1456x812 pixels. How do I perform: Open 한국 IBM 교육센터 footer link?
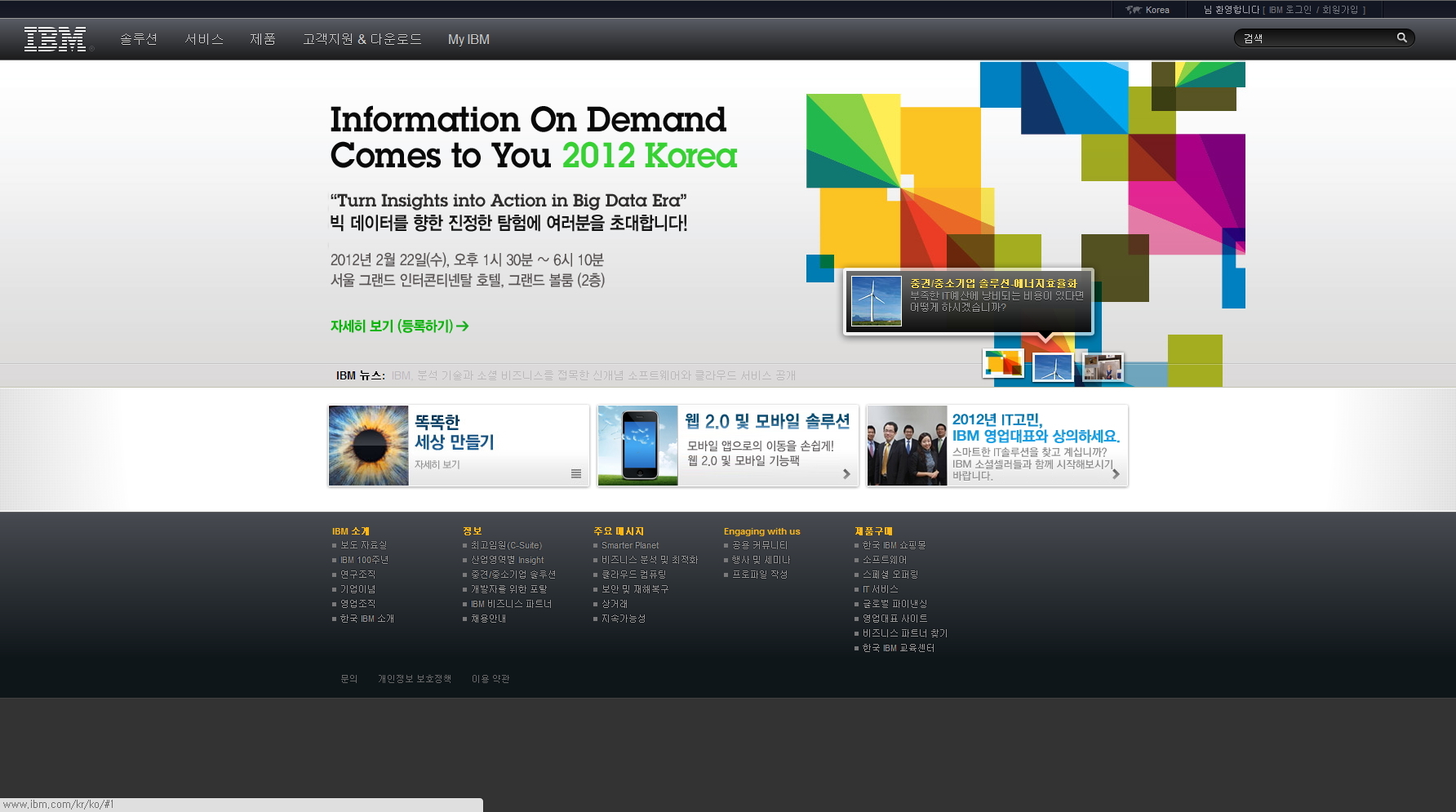point(899,648)
